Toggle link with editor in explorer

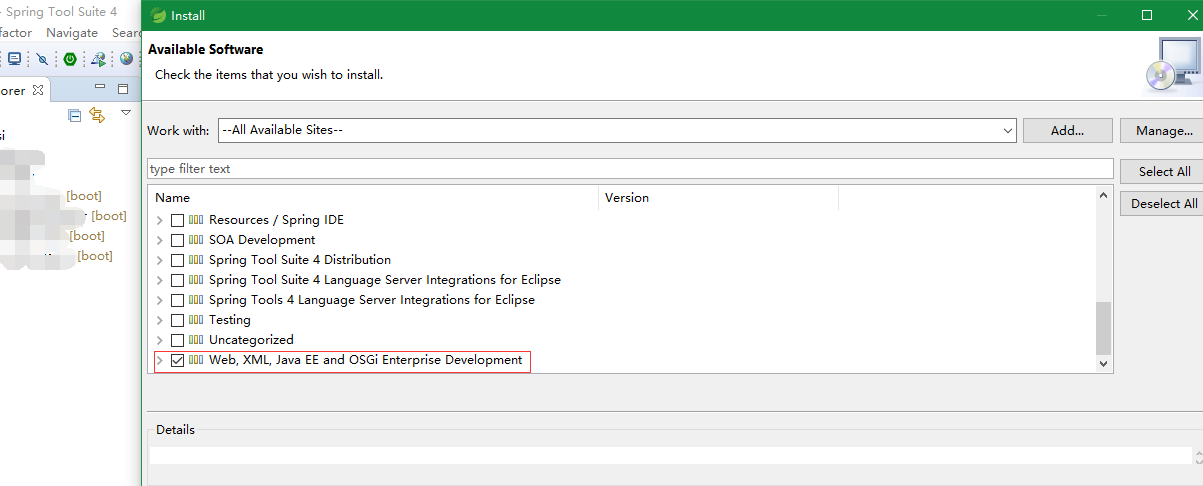tap(97, 115)
